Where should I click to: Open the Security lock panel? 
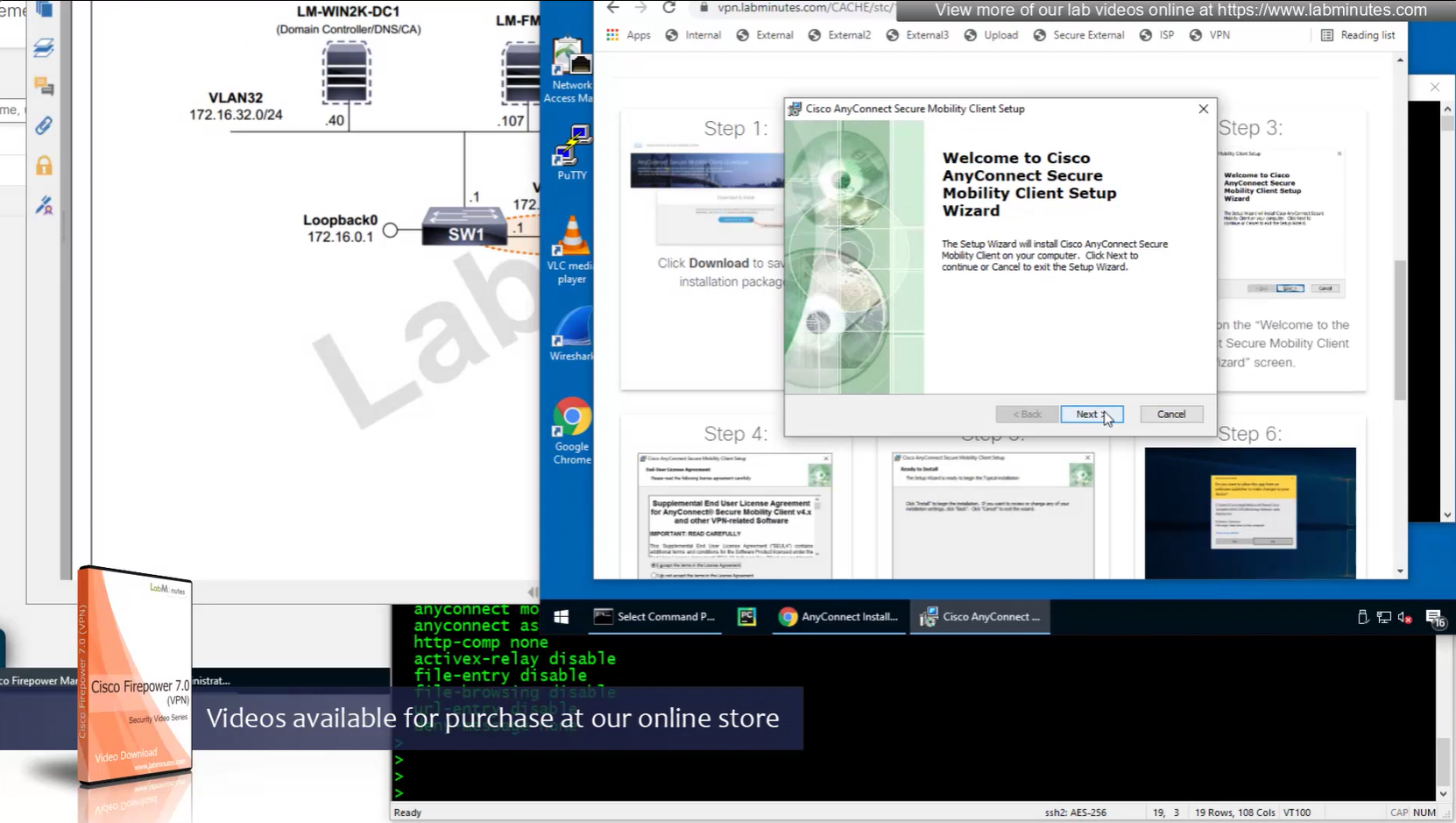tap(44, 166)
